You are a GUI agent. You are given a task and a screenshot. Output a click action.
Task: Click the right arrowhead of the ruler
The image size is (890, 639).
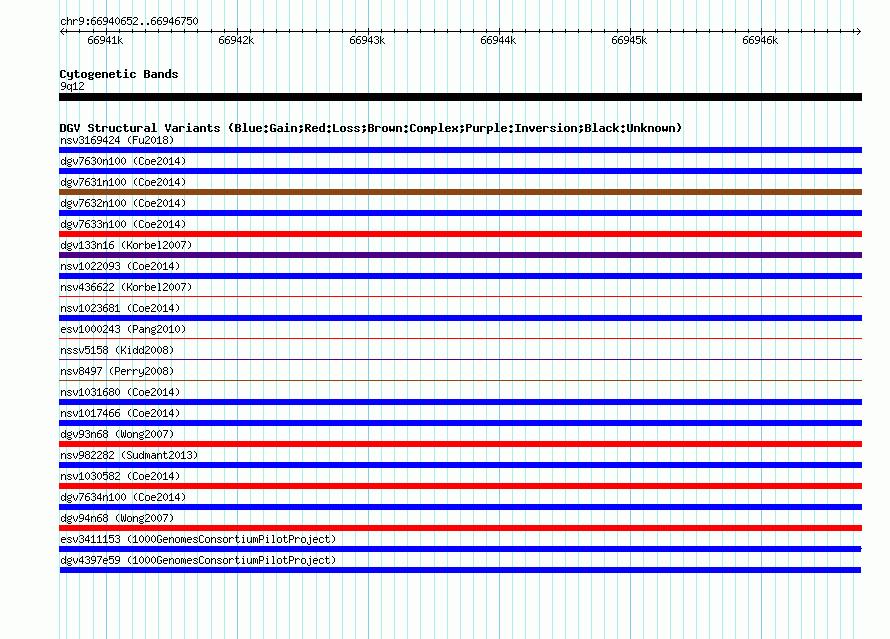(x=858, y=31)
